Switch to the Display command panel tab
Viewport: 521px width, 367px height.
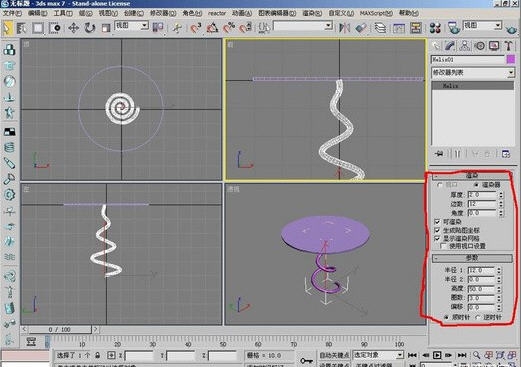click(x=494, y=46)
